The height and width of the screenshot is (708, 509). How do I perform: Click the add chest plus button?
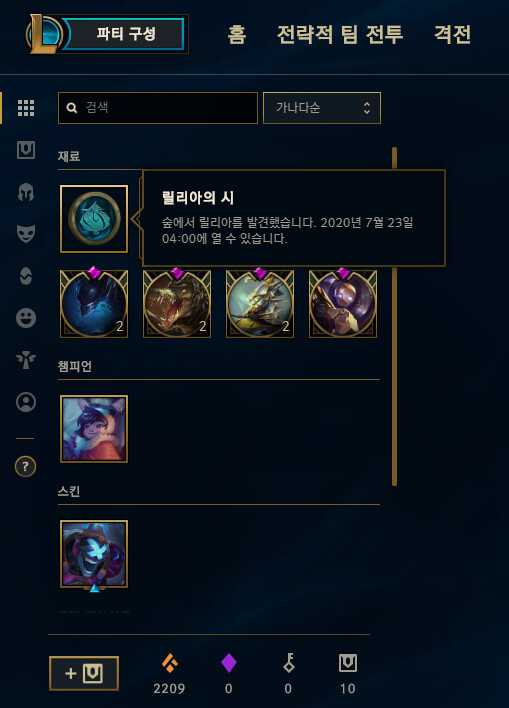[x=84, y=673]
